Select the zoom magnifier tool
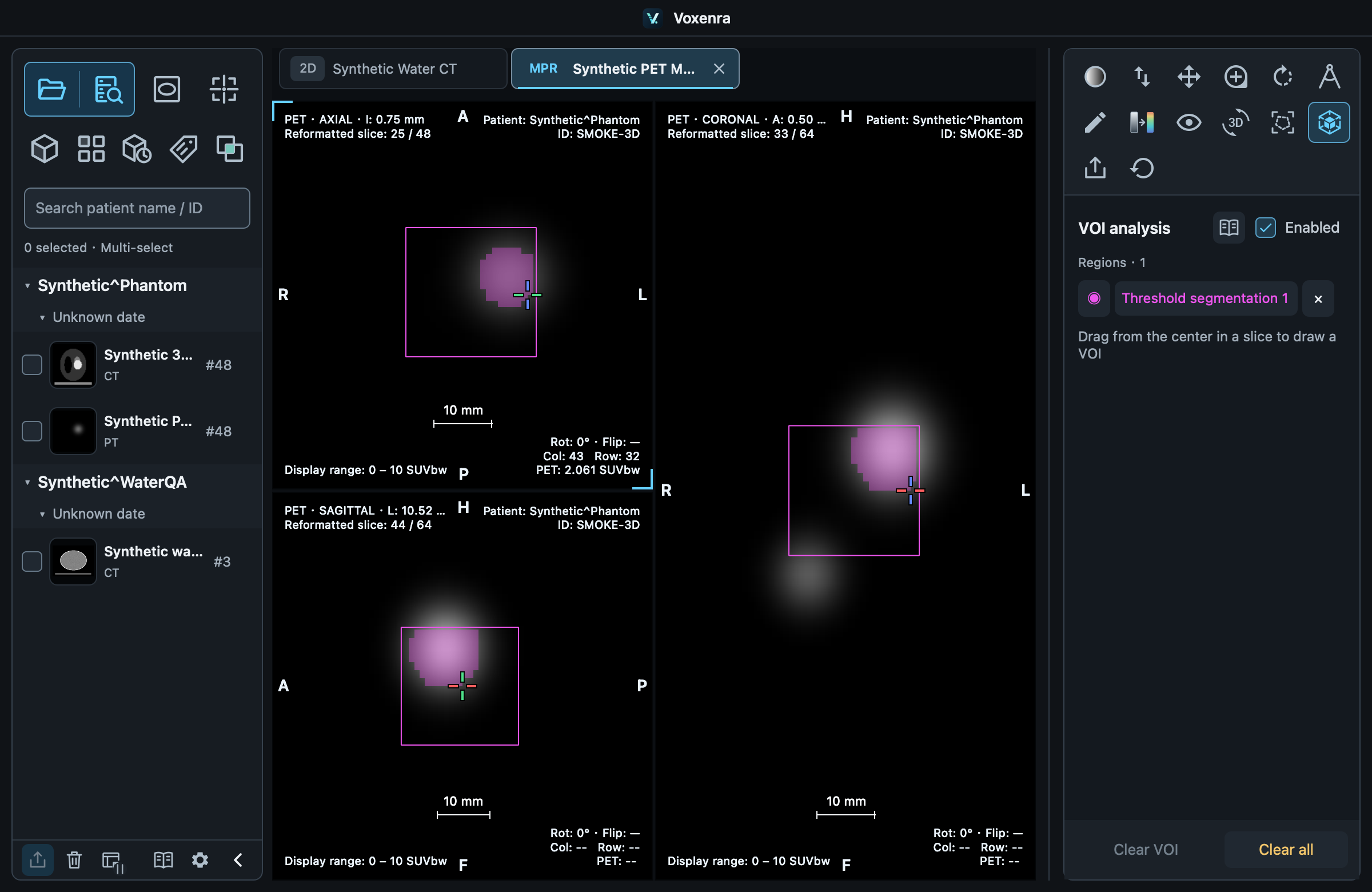The height and width of the screenshot is (892, 1372). tap(1235, 77)
